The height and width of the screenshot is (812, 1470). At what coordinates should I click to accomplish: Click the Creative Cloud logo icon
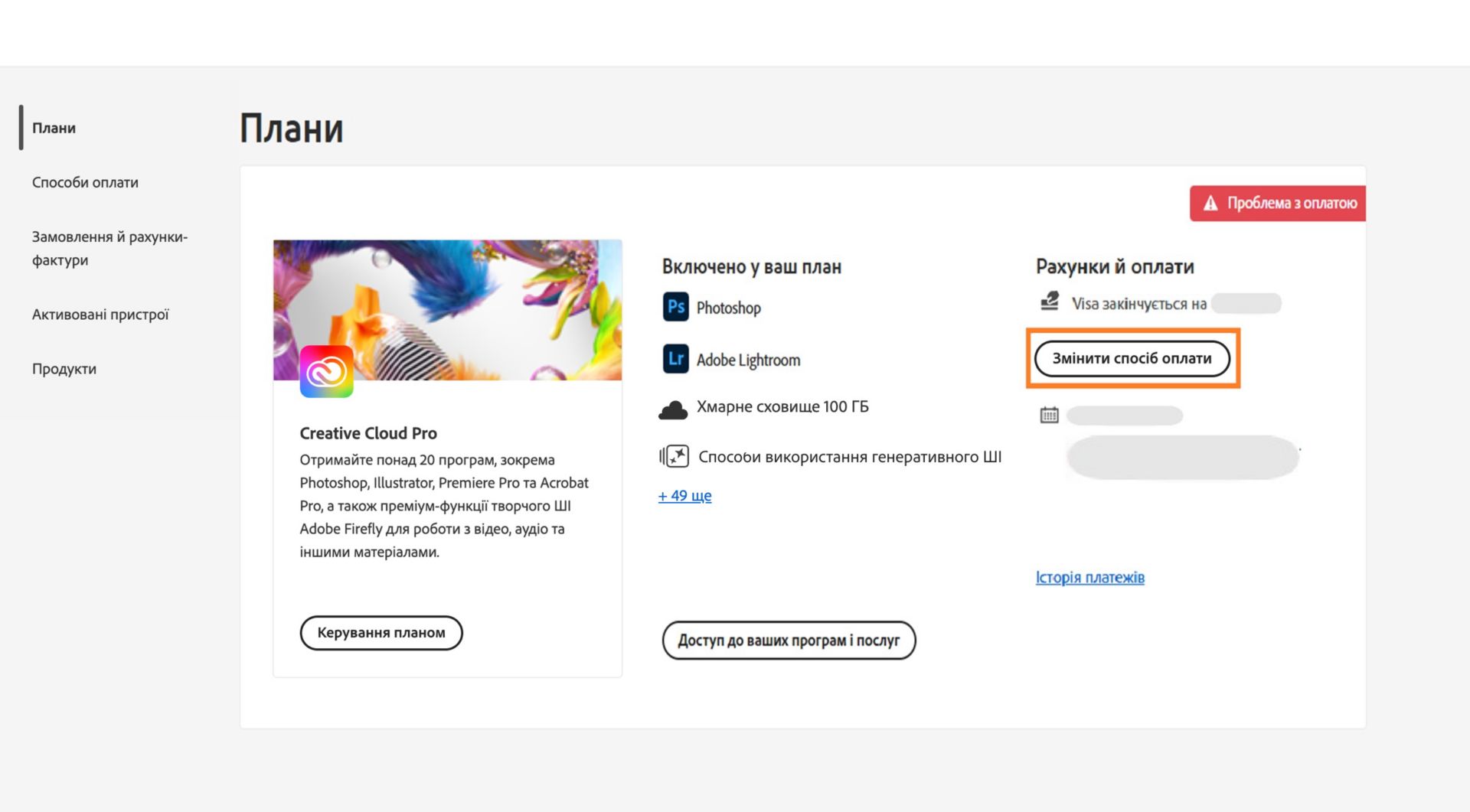[x=326, y=372]
